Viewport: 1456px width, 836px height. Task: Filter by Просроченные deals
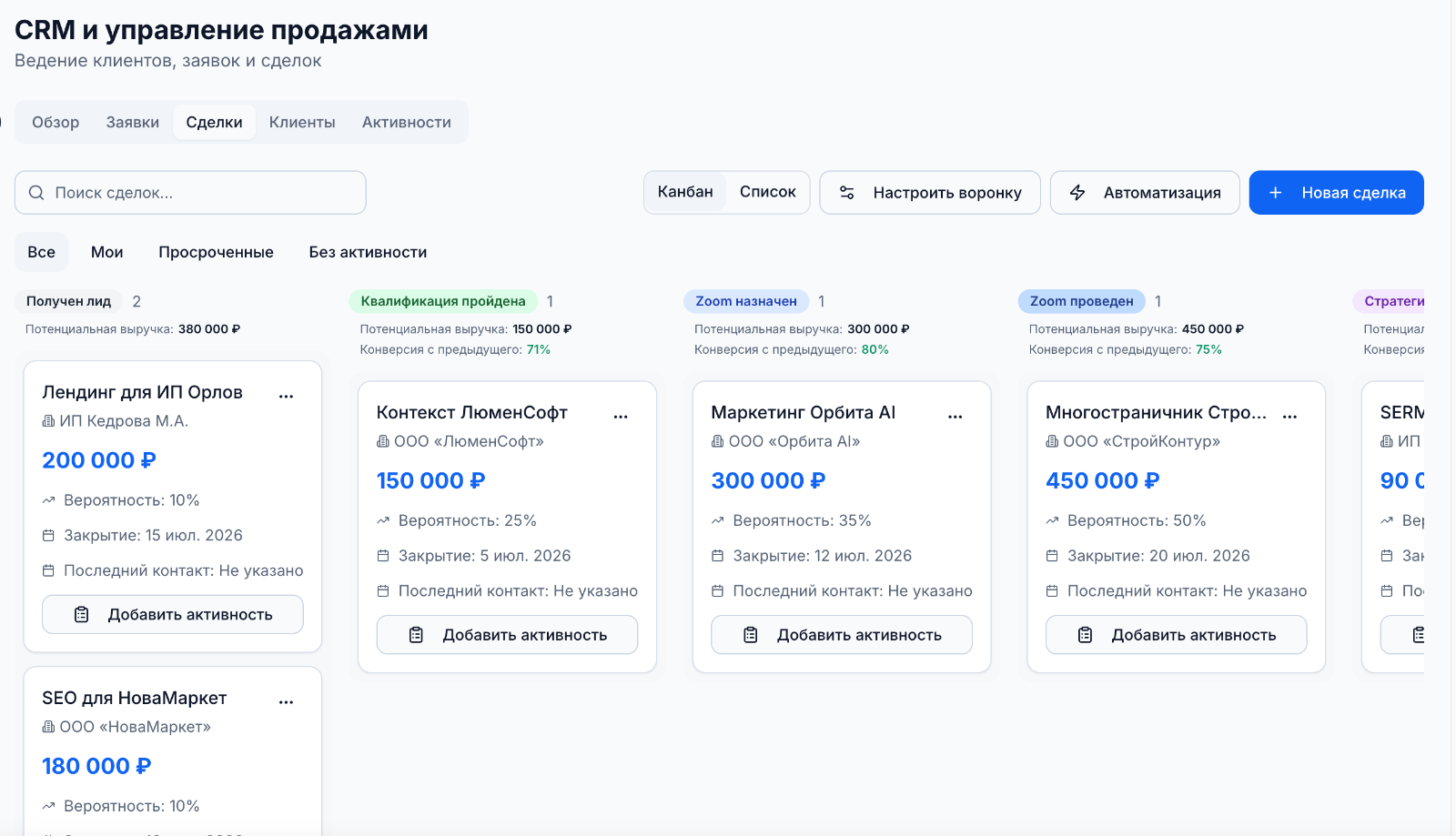(x=216, y=252)
